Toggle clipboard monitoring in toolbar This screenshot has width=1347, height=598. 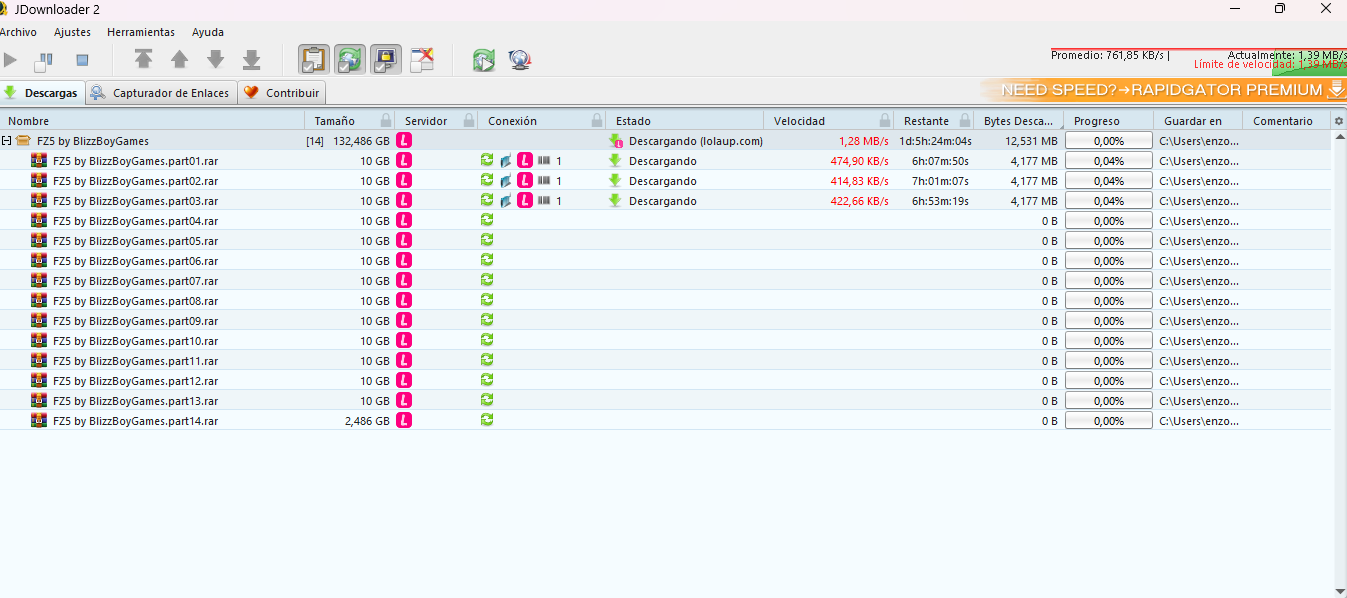pyautogui.click(x=314, y=60)
